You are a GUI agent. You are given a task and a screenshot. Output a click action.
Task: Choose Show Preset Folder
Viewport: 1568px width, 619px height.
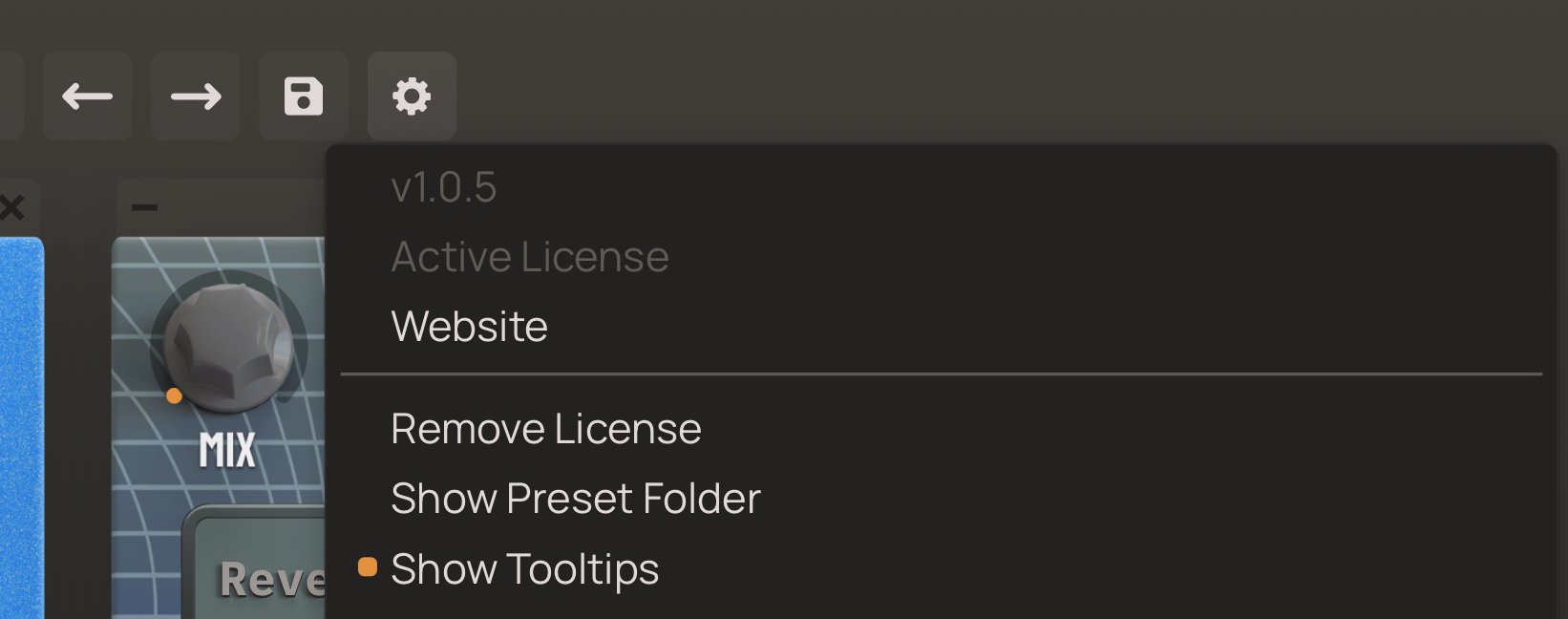pyautogui.click(x=575, y=499)
